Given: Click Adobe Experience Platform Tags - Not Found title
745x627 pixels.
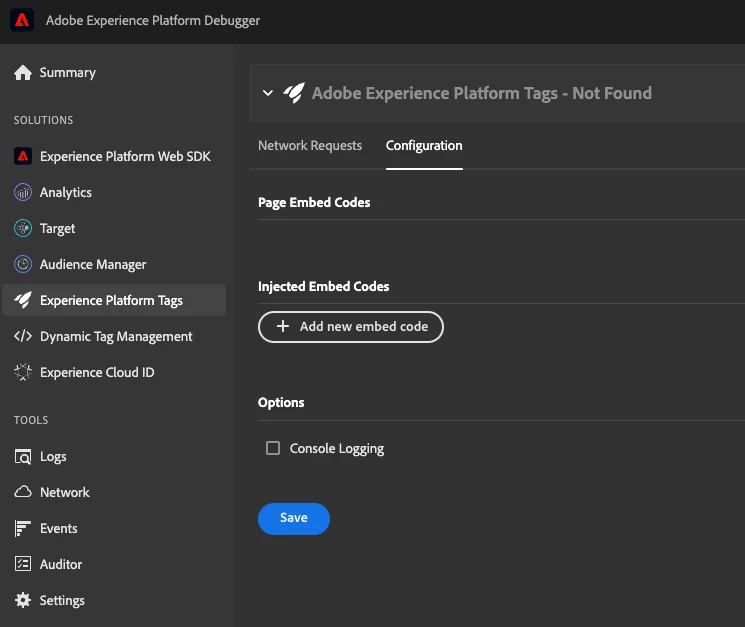Looking at the screenshot, I should 482,93.
